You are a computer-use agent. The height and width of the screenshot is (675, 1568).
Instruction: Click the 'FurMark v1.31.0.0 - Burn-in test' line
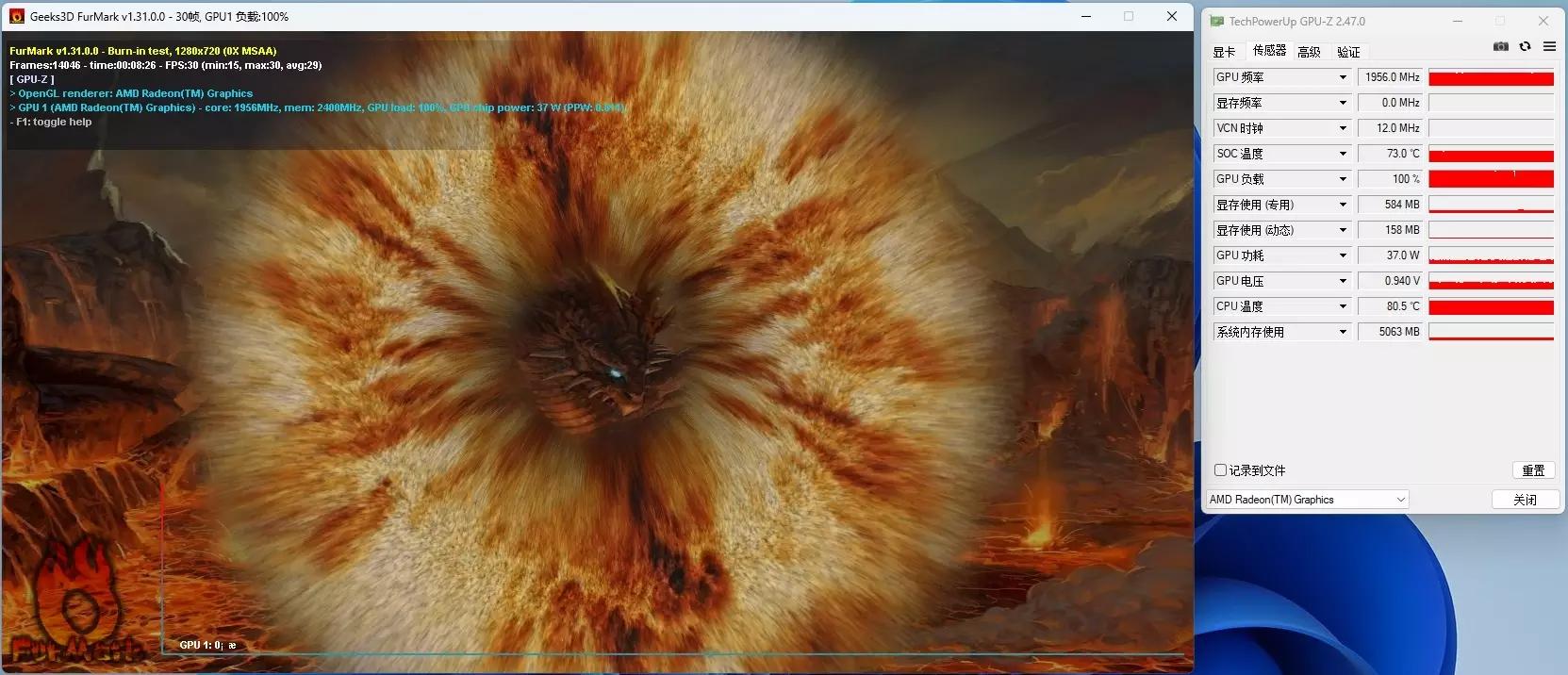click(x=143, y=51)
